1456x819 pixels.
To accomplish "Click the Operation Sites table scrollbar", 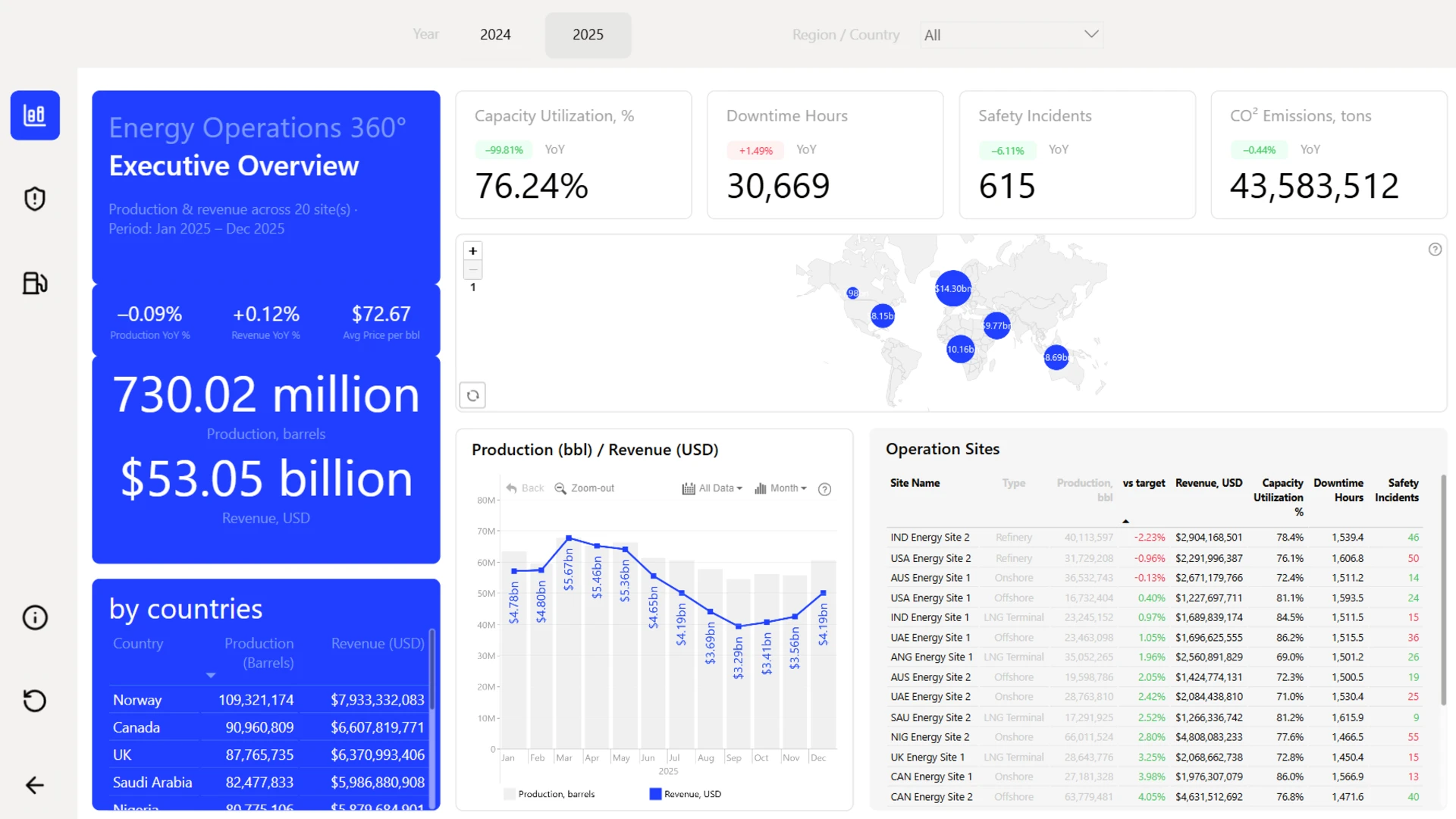I will click(x=1443, y=591).
